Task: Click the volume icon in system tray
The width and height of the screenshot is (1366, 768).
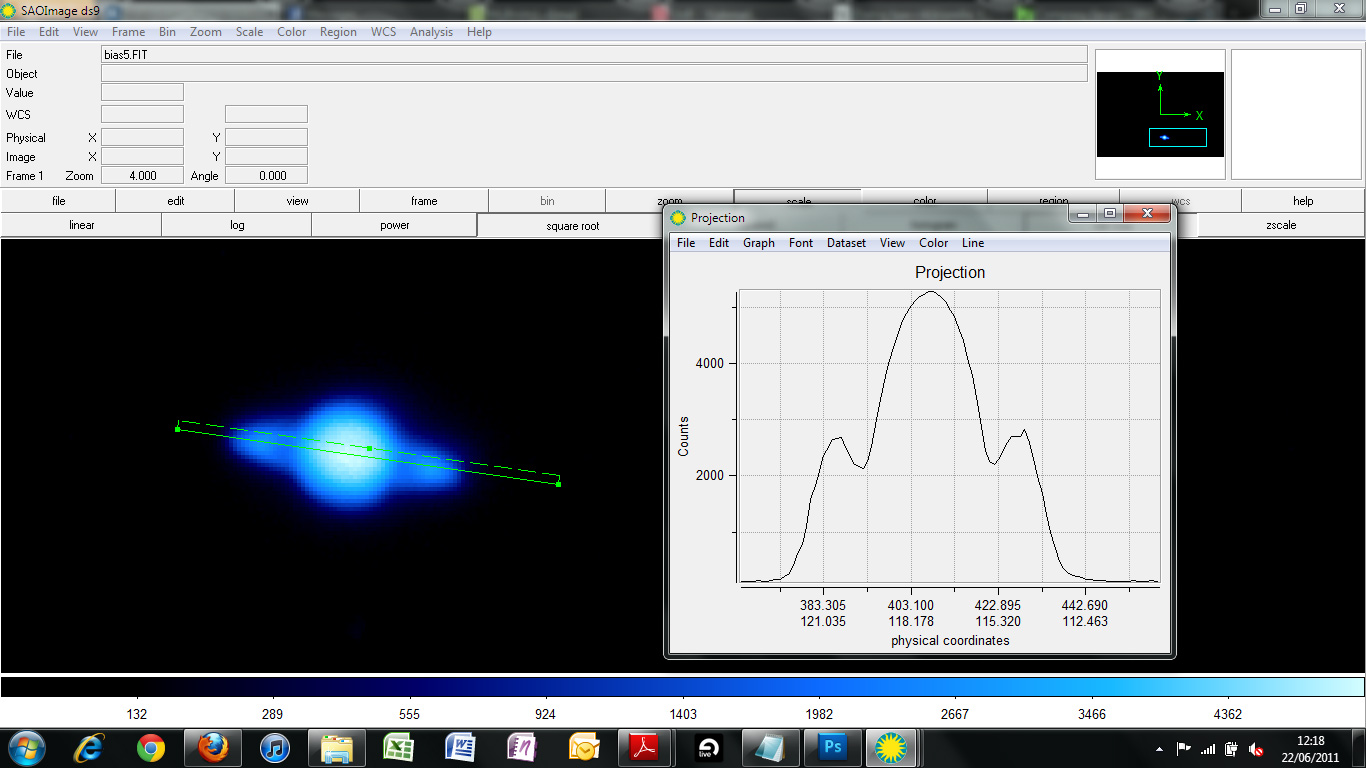Action: (1256, 749)
